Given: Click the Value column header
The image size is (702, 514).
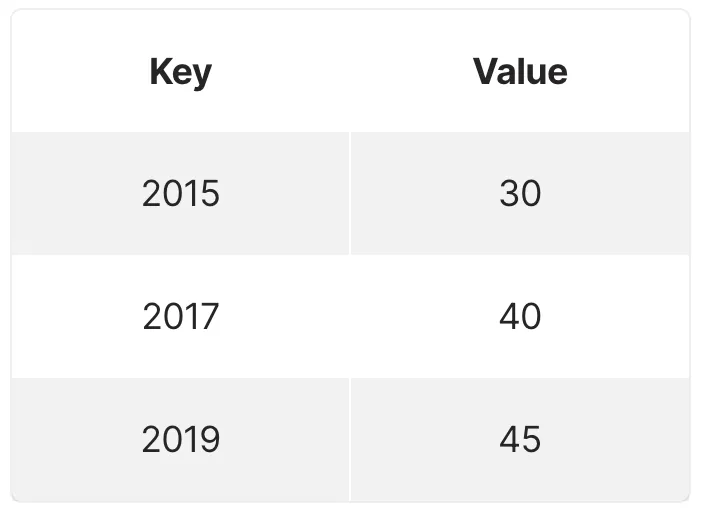Looking at the screenshot, I should pos(520,72).
